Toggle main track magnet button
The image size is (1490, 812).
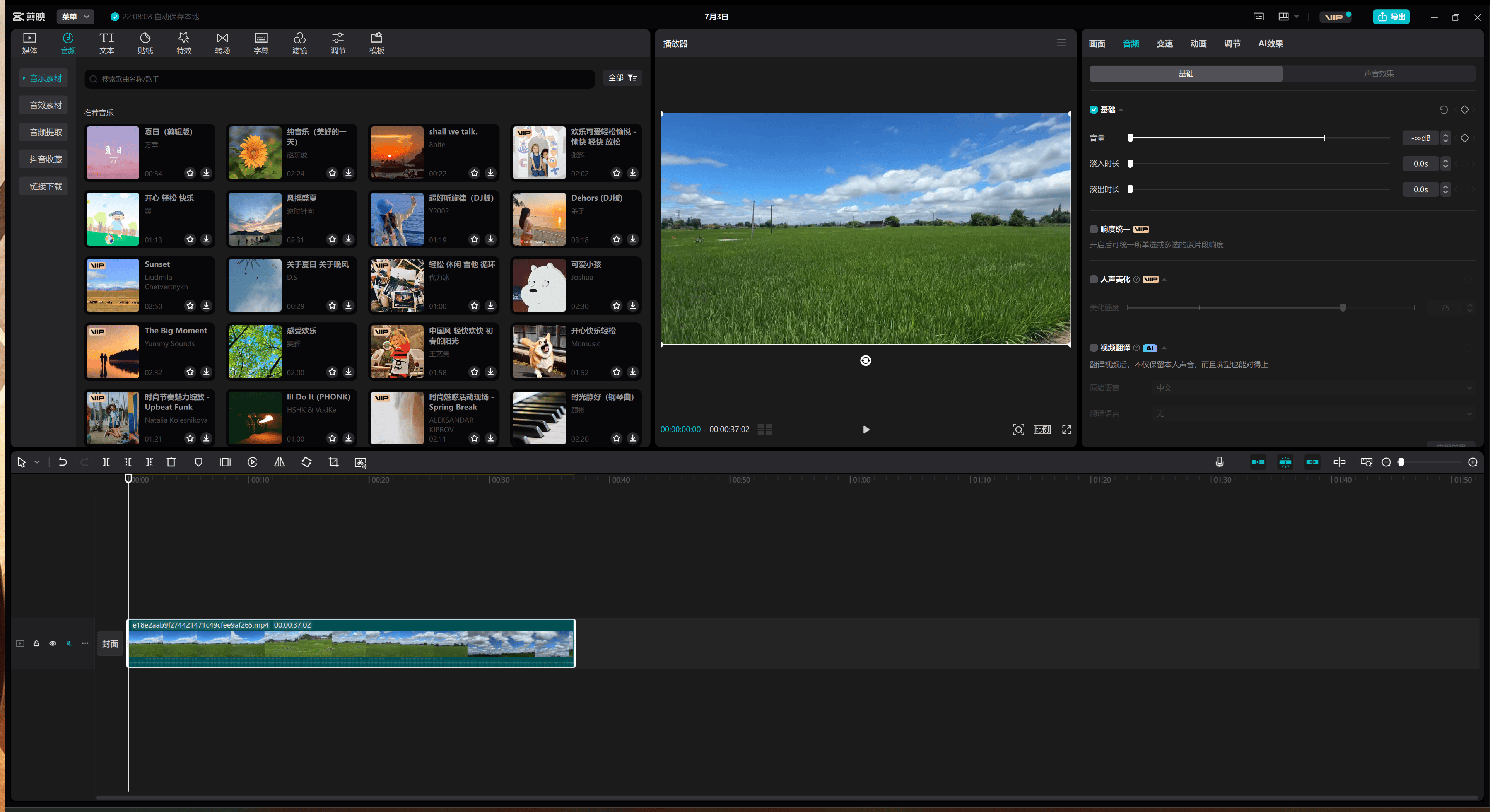pyautogui.click(x=1258, y=462)
